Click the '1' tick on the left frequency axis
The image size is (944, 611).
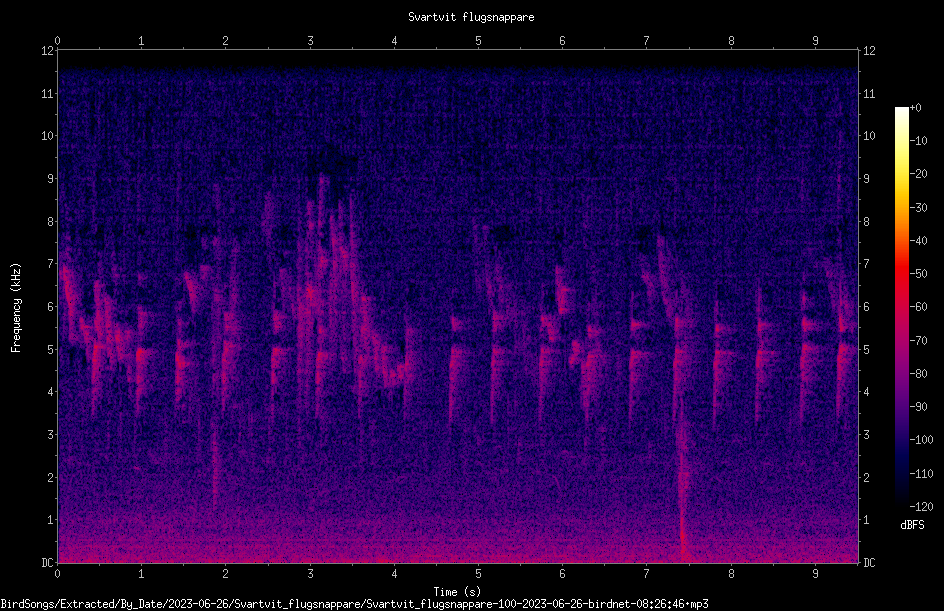click(51, 520)
